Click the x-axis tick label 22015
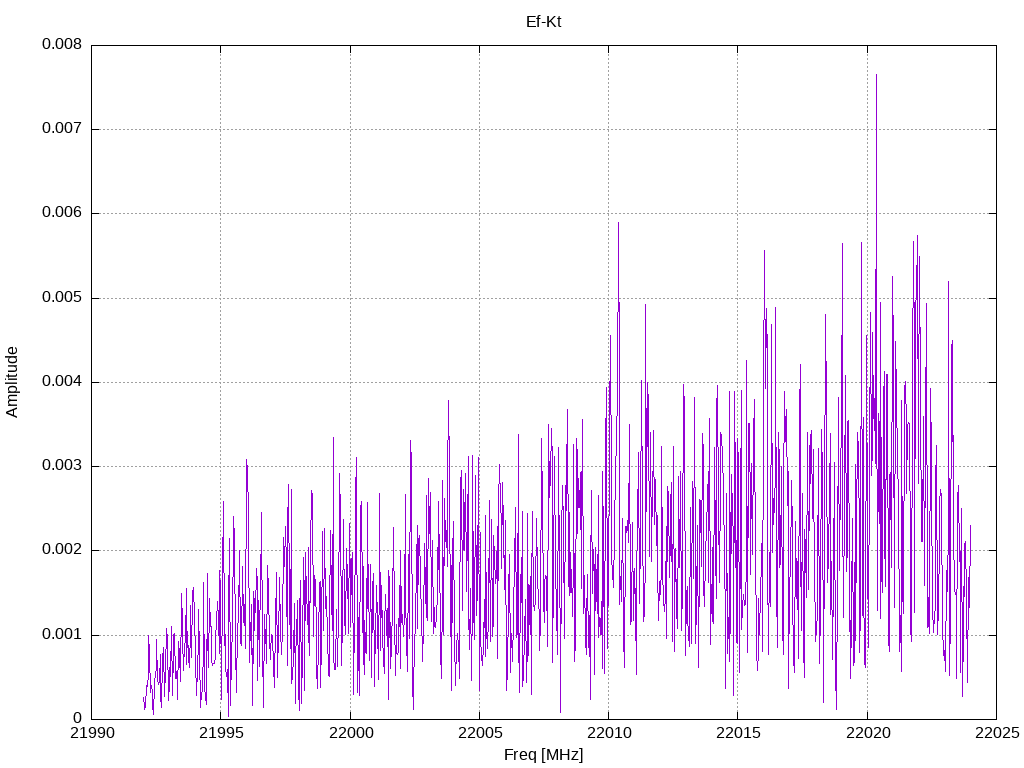 [x=738, y=733]
